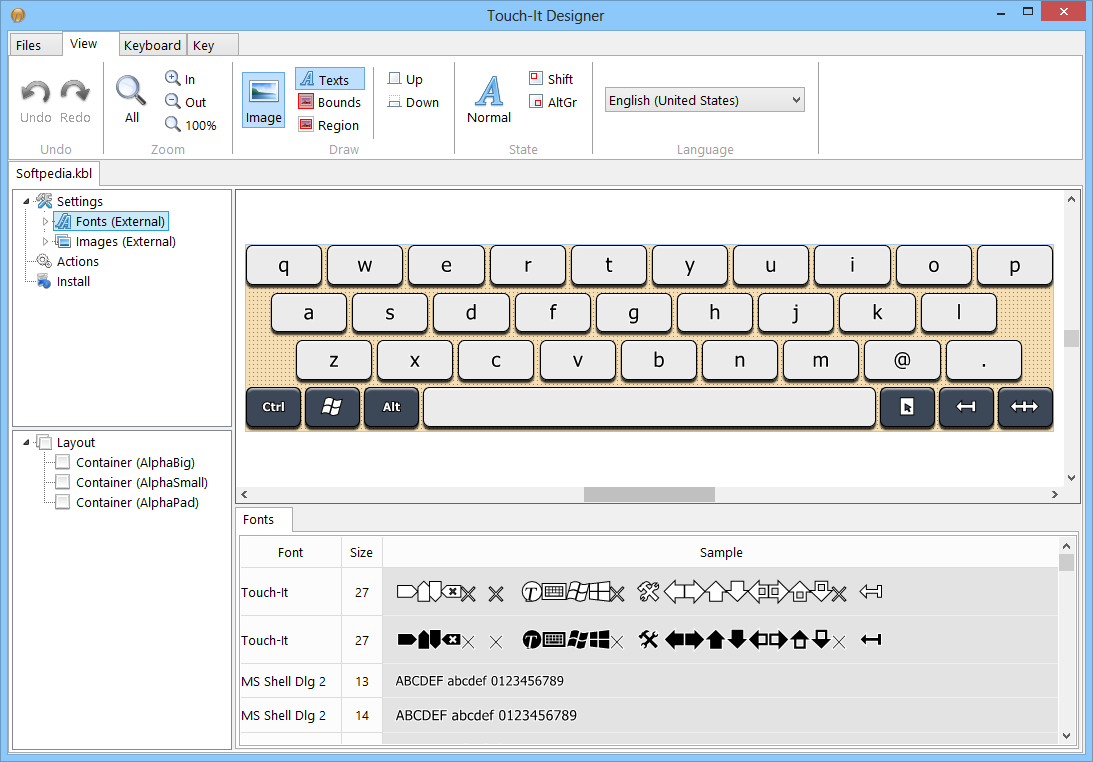Switch to the Keyboard ribbon tab

click(x=152, y=45)
